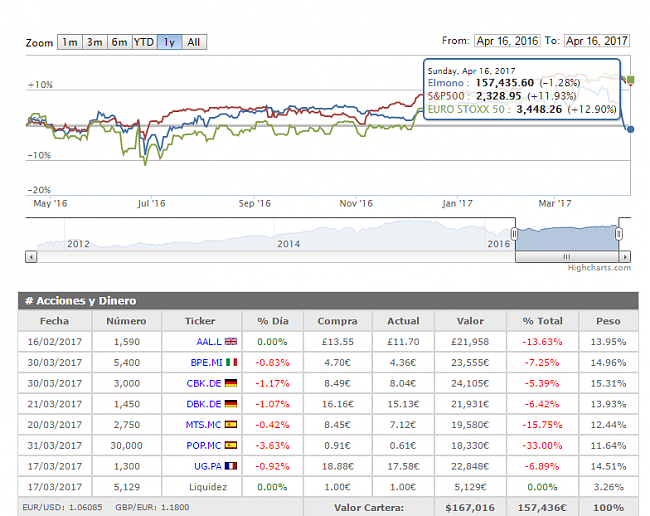
Task: Click the -13.63% total for AAL.L
Action: pos(542,342)
